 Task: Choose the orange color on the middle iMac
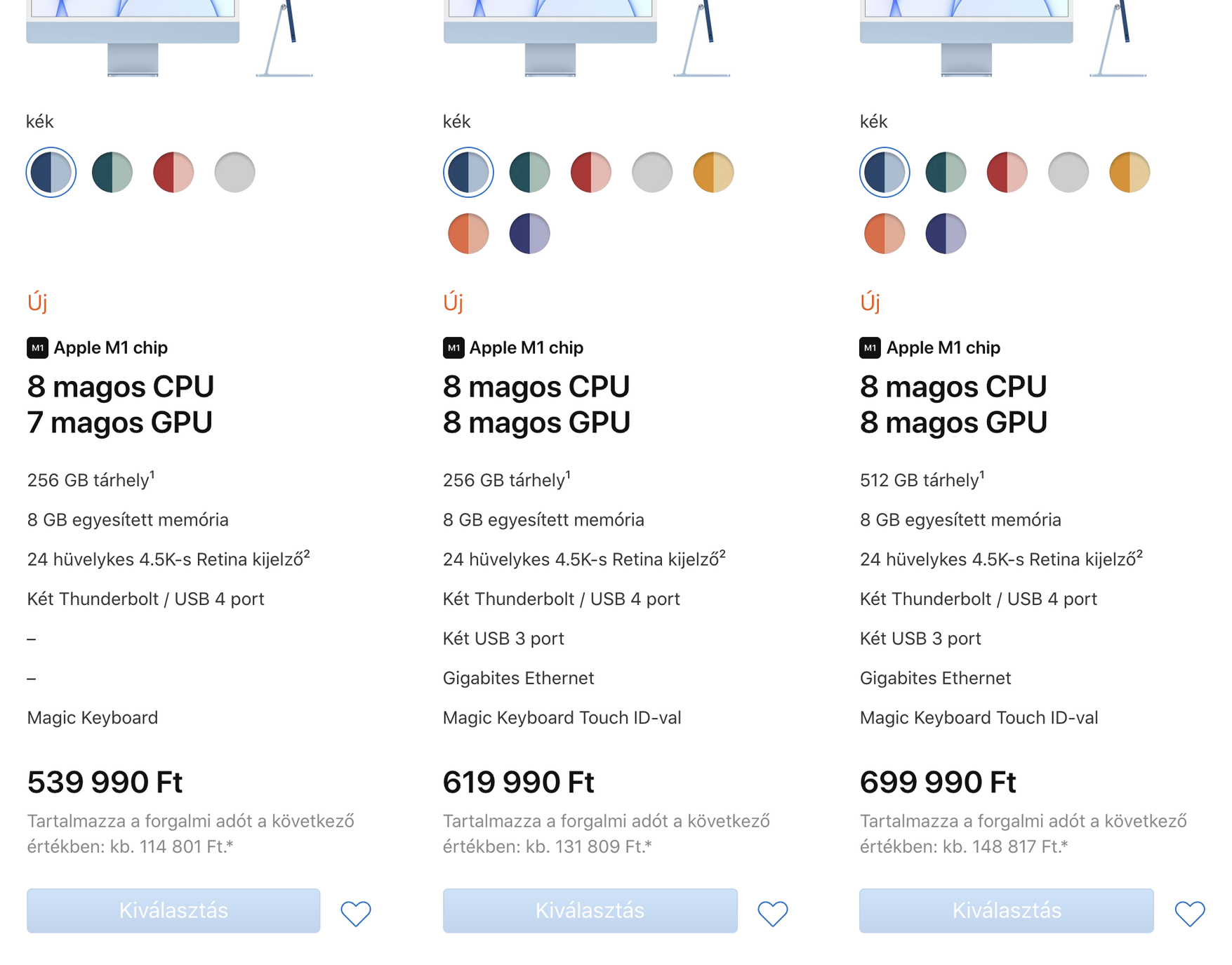tap(468, 234)
